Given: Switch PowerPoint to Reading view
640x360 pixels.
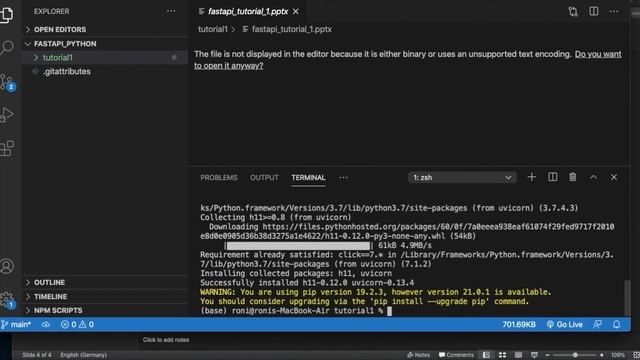Looking at the screenshot, I should (x=518, y=355).
